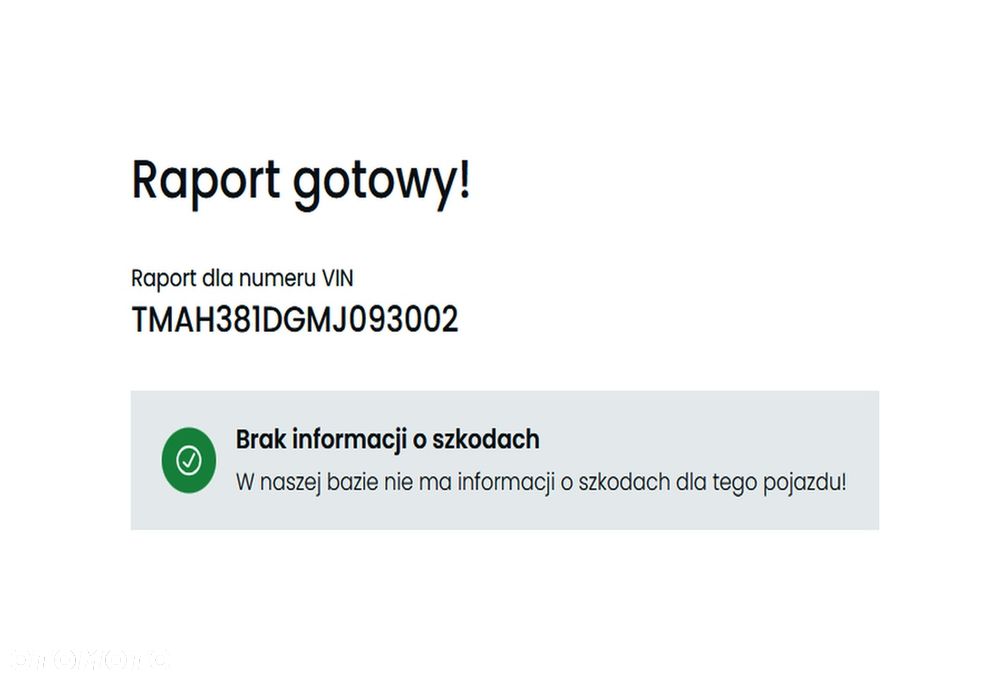
Task: Click the faint otomoto watermark logo
Action: (x=91, y=660)
